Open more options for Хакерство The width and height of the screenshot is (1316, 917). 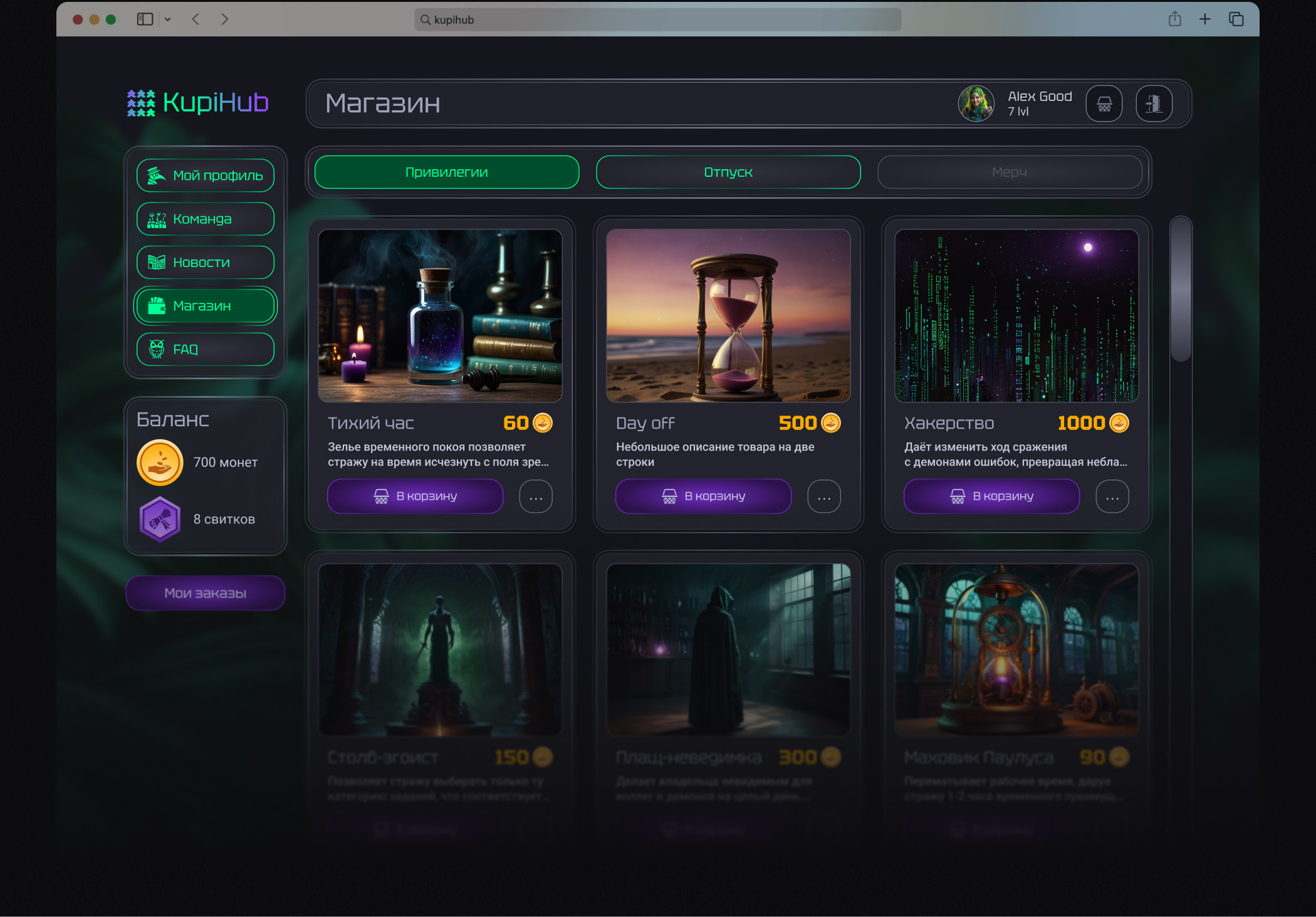click(1112, 497)
